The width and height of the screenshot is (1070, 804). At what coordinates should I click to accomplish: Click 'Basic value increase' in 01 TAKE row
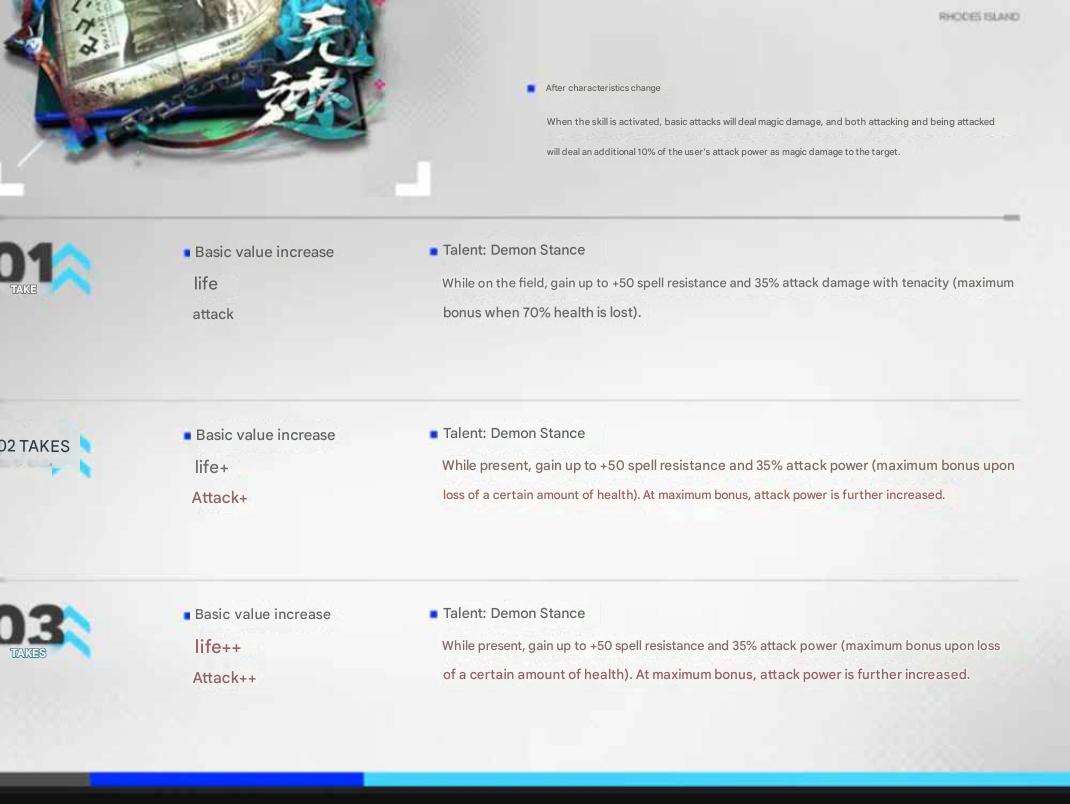click(x=264, y=252)
